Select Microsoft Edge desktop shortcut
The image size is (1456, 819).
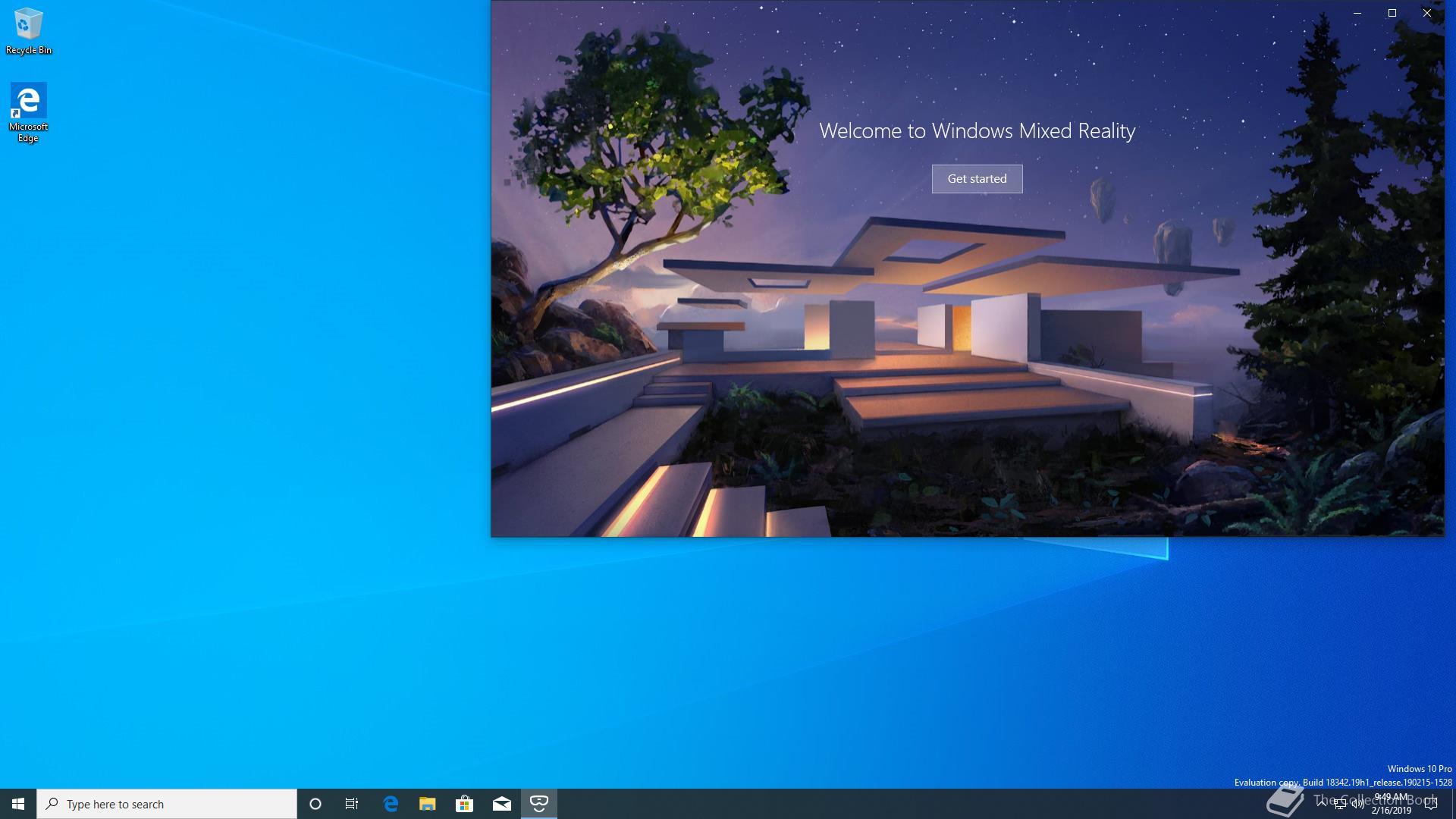pyautogui.click(x=29, y=112)
